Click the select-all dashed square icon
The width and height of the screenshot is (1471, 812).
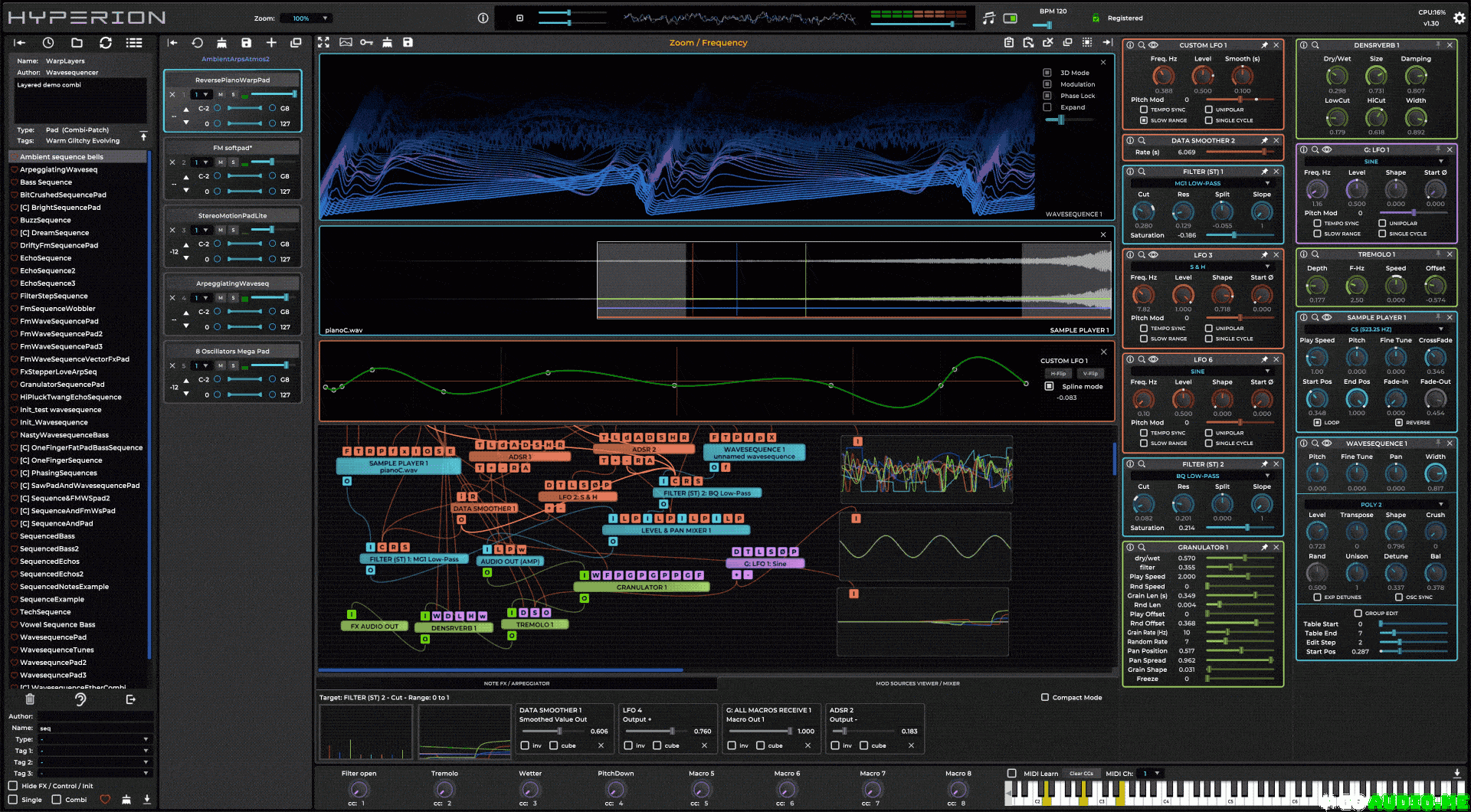tap(1087, 43)
